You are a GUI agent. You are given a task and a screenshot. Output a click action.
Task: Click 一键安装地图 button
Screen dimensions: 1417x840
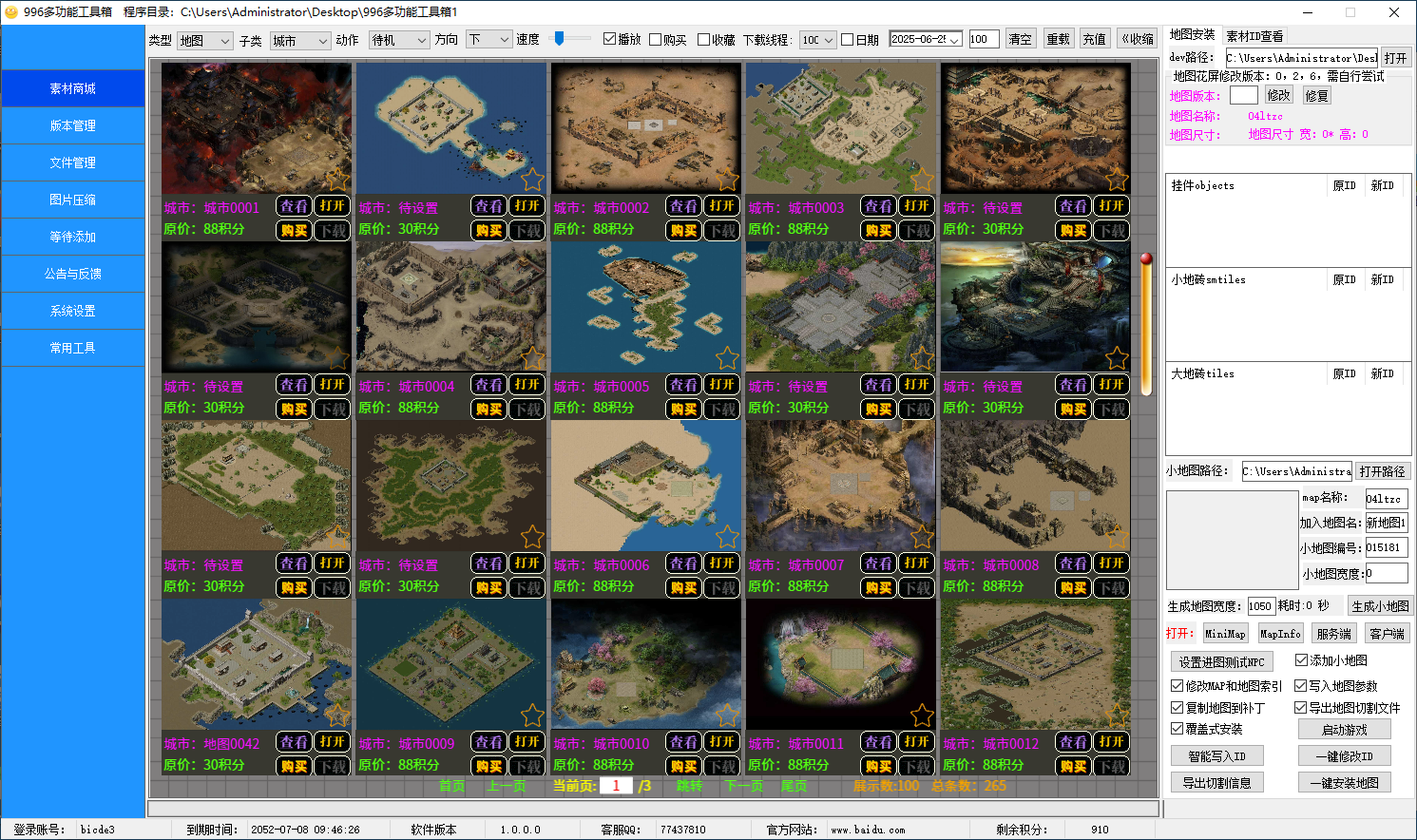tap(1344, 783)
